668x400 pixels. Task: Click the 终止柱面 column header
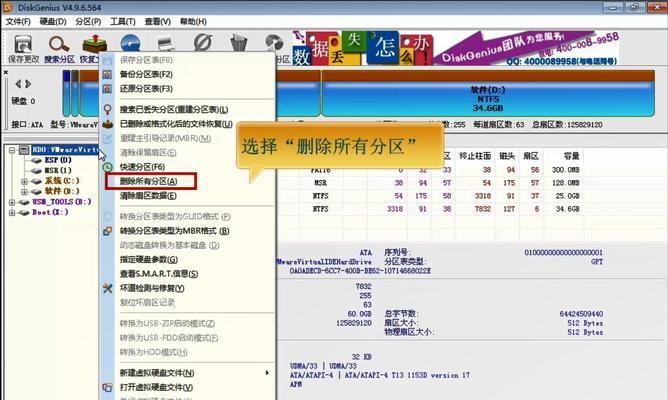click(x=475, y=156)
